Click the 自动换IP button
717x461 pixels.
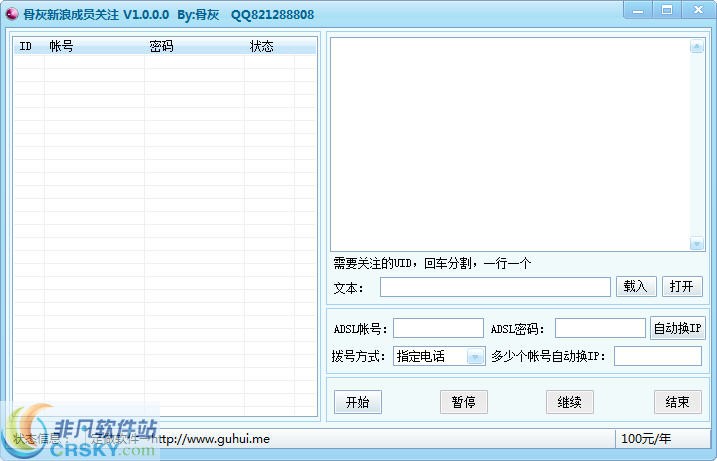(678, 328)
